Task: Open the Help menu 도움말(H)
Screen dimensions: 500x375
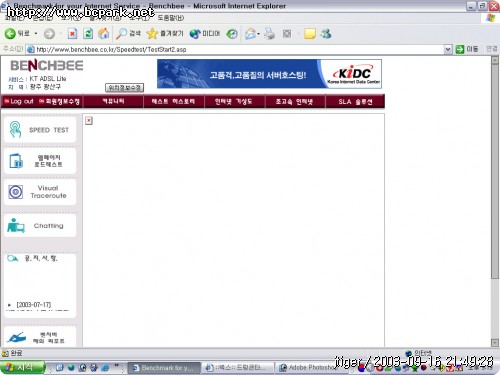Action: [170, 18]
